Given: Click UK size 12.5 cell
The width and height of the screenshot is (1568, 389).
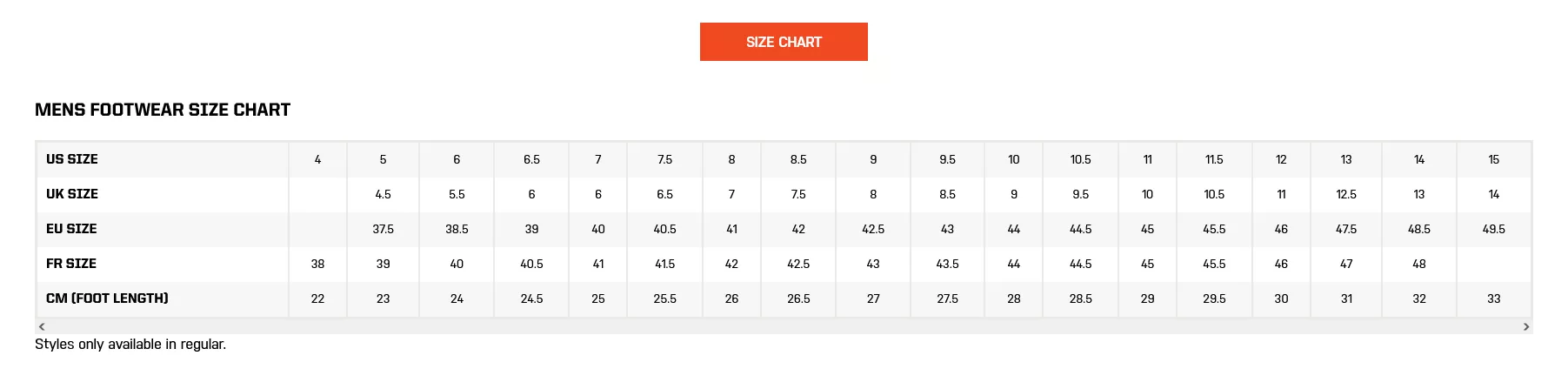Looking at the screenshot, I should pyautogui.click(x=1346, y=194).
